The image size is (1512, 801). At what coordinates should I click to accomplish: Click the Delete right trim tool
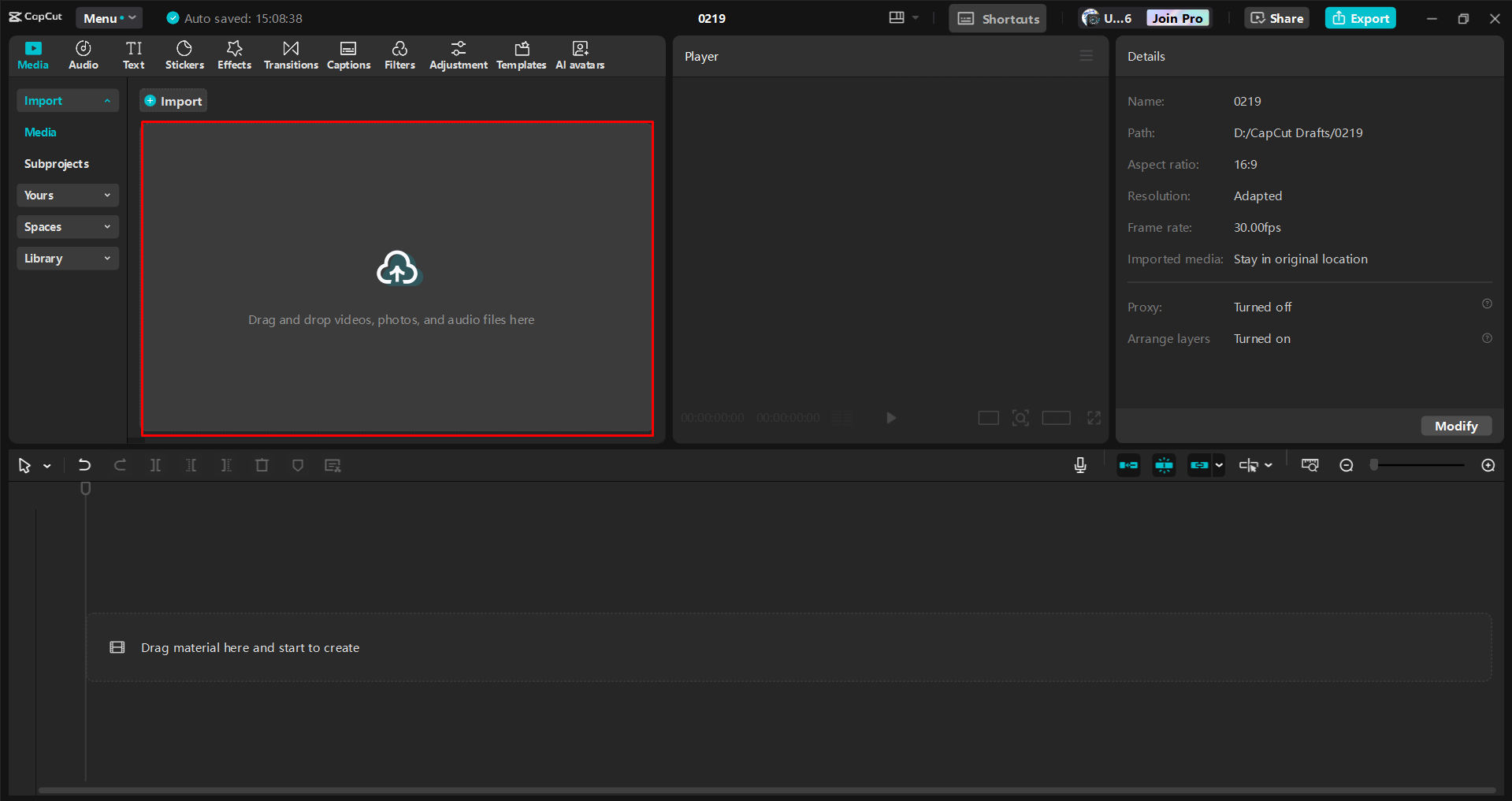tap(226, 465)
